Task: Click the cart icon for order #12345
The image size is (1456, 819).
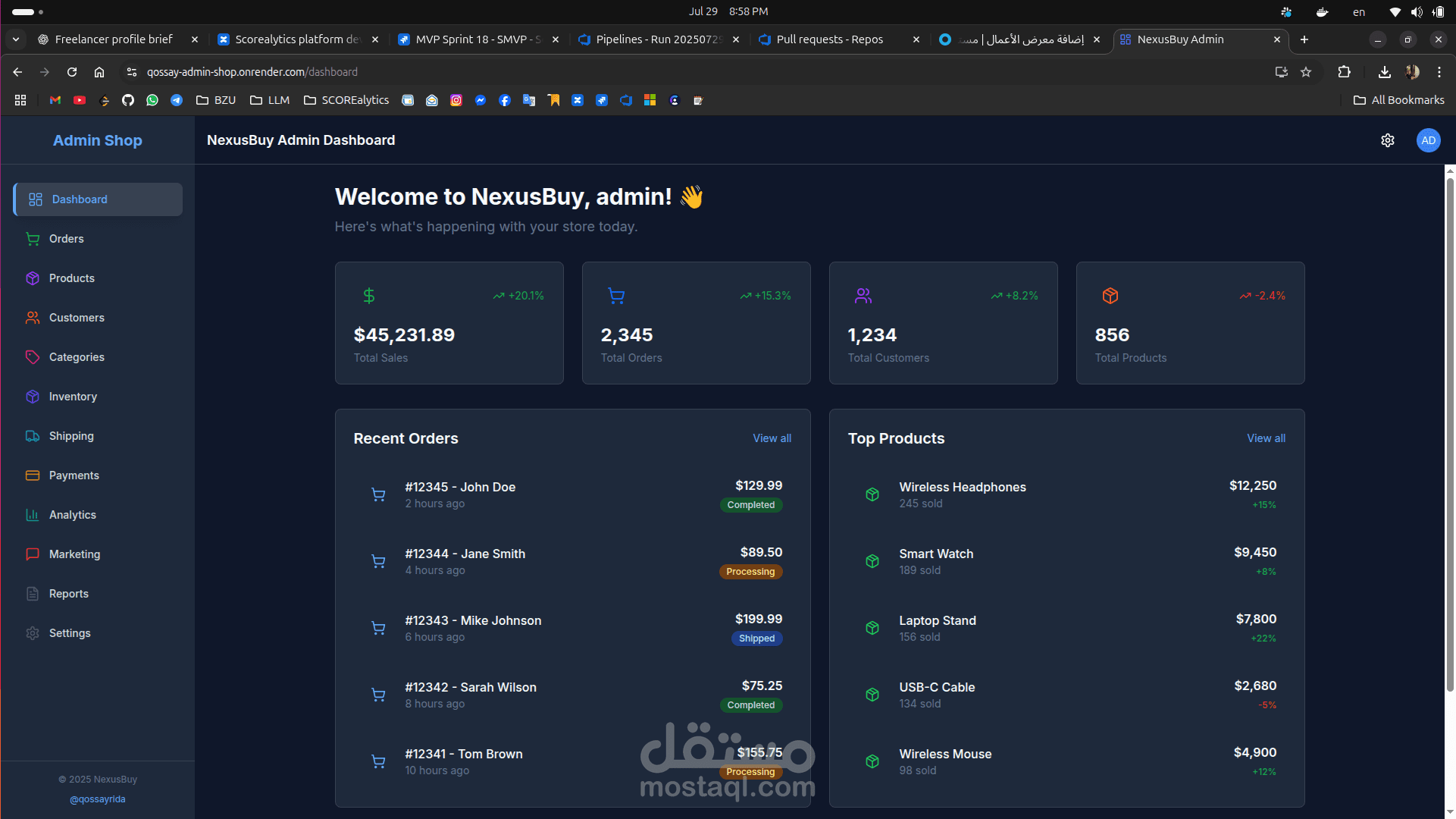Action: click(x=378, y=495)
